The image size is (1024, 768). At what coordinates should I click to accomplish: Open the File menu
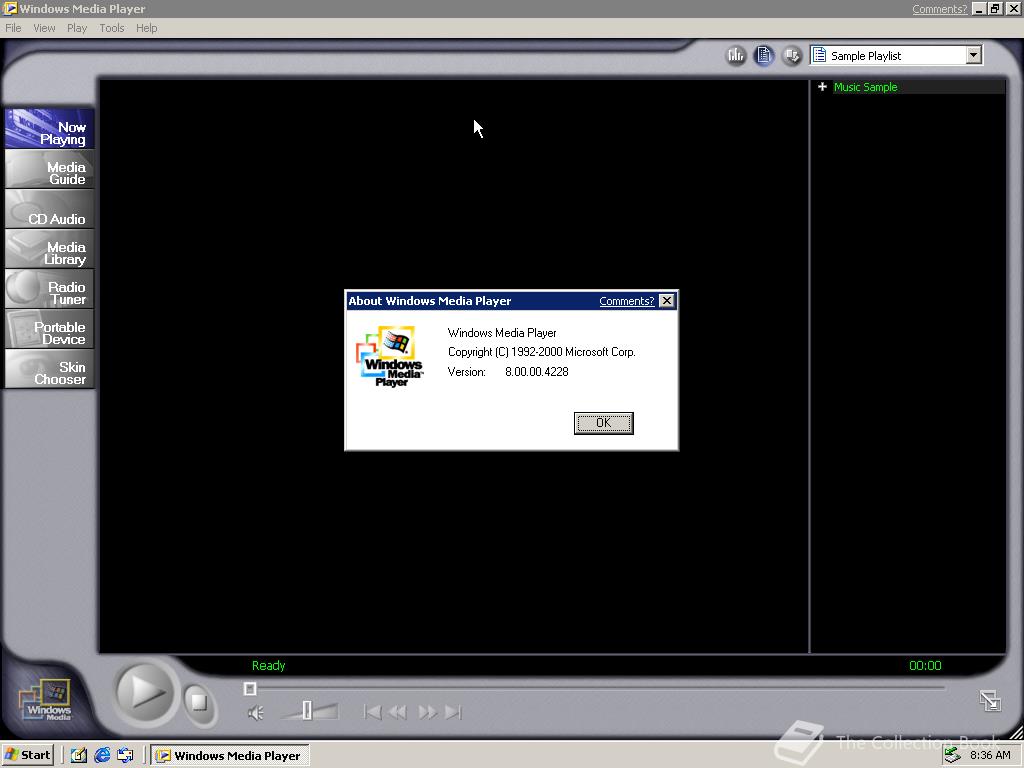tap(13, 28)
